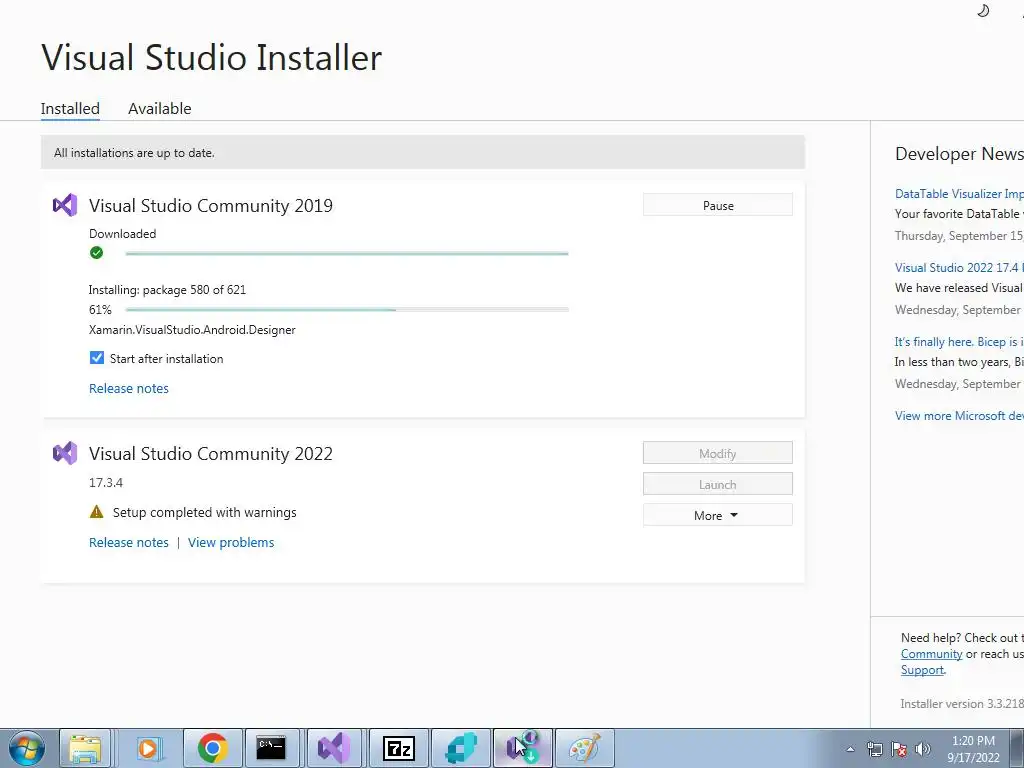The width and height of the screenshot is (1024, 768).
Task: Switch to the Installed tab
Action: point(70,108)
